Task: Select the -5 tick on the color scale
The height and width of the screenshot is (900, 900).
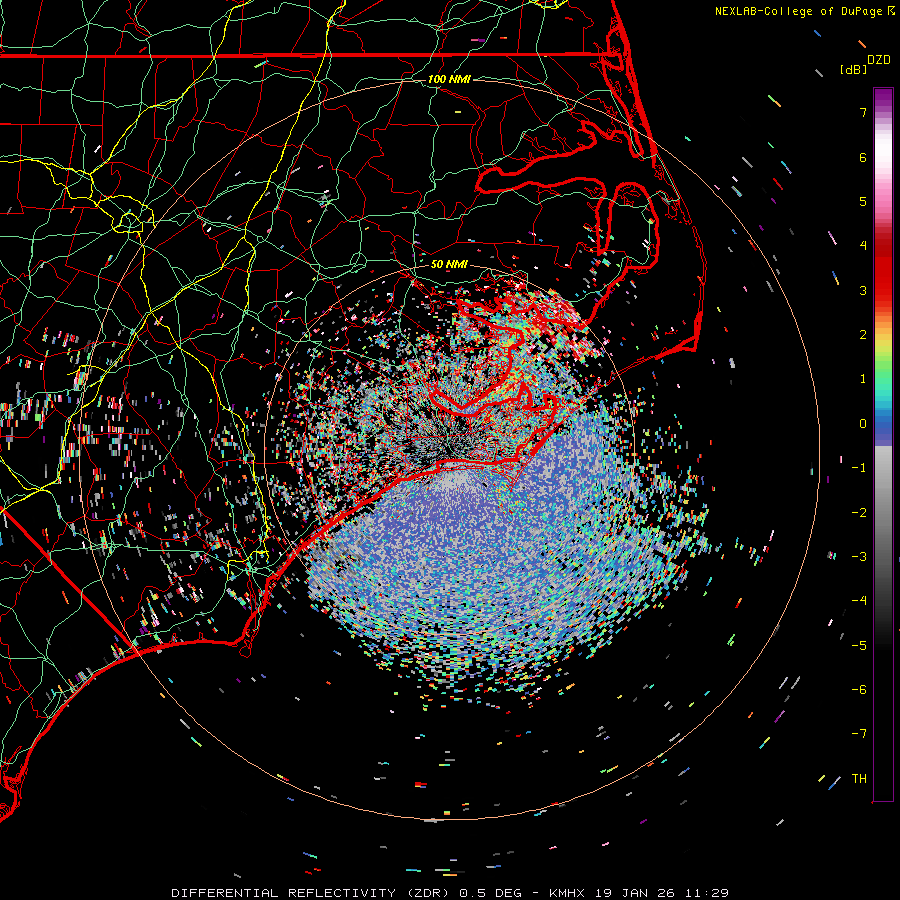Action: [859, 646]
